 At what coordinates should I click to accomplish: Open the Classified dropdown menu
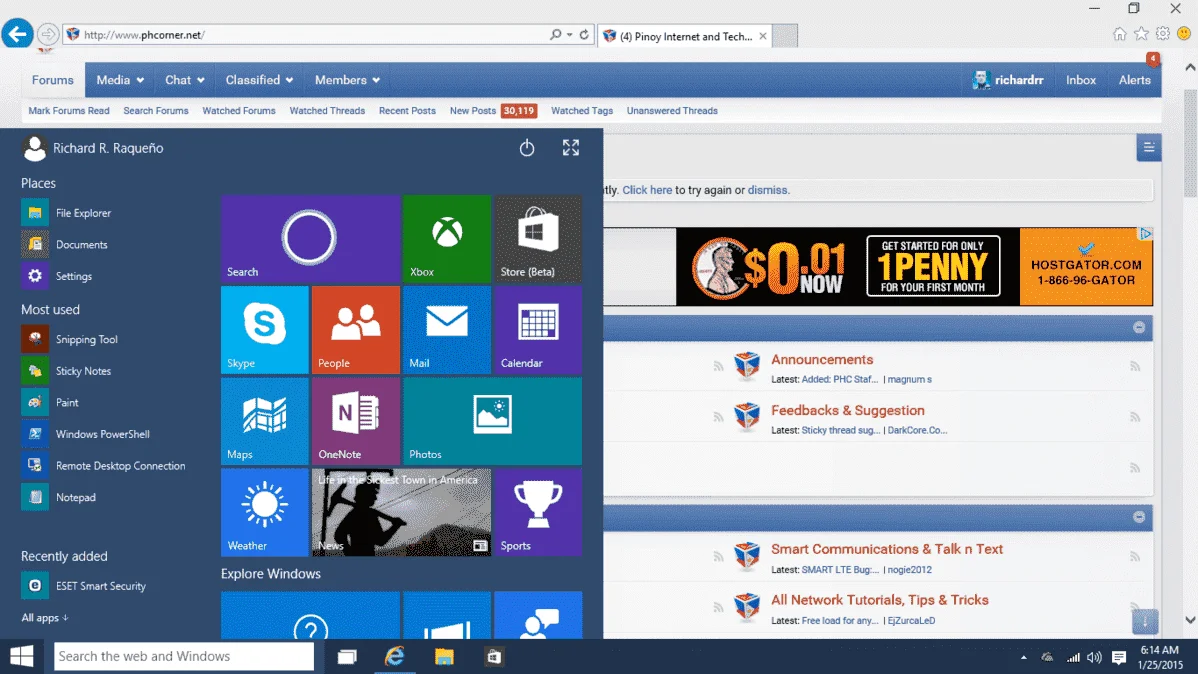[259, 80]
